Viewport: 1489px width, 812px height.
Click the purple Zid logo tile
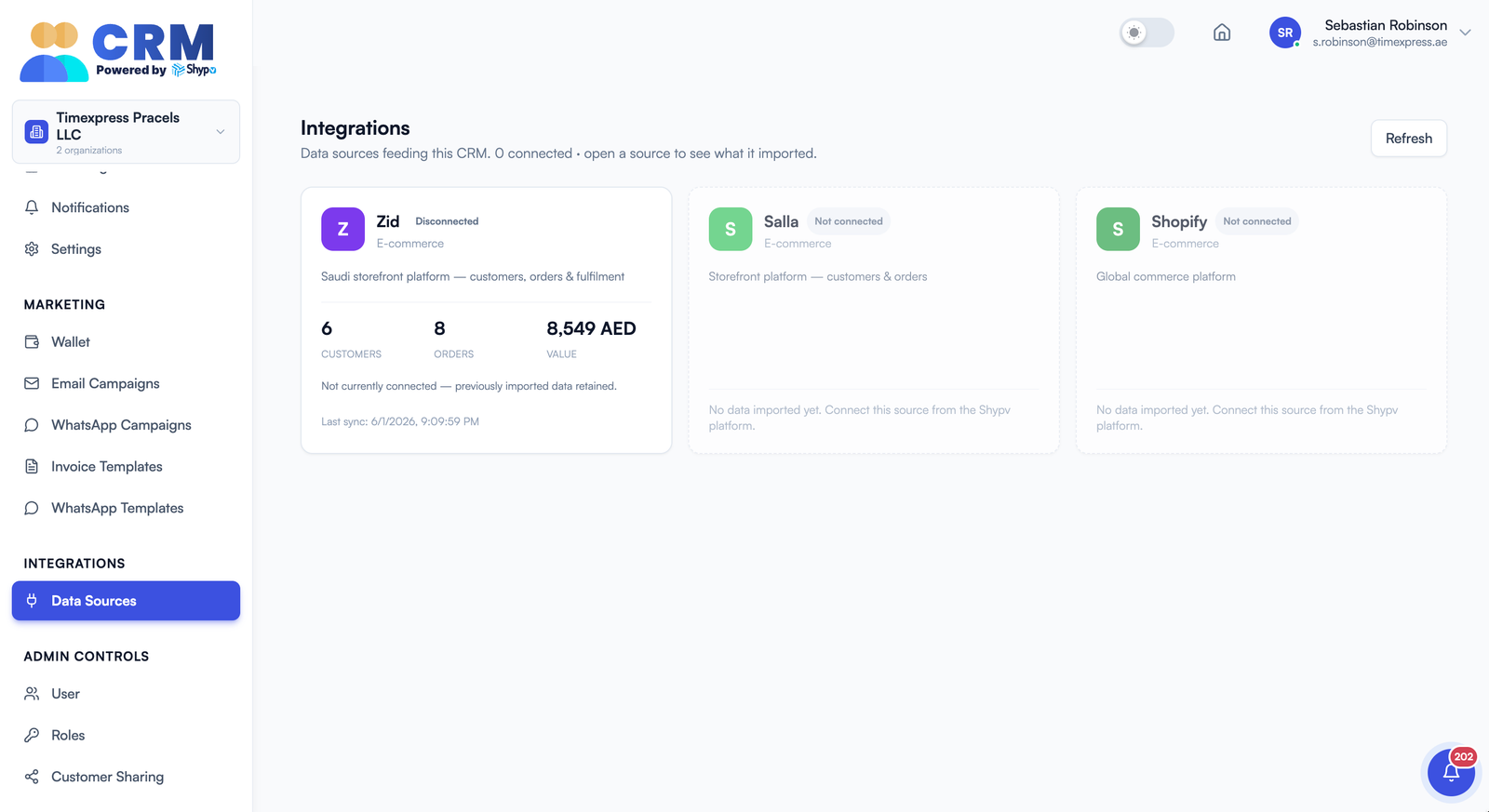pos(342,229)
